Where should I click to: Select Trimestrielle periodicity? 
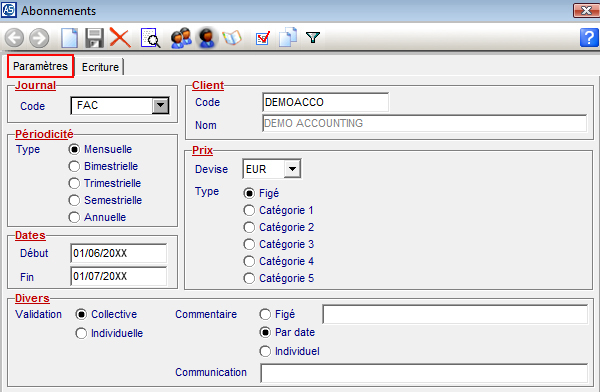pos(105,183)
